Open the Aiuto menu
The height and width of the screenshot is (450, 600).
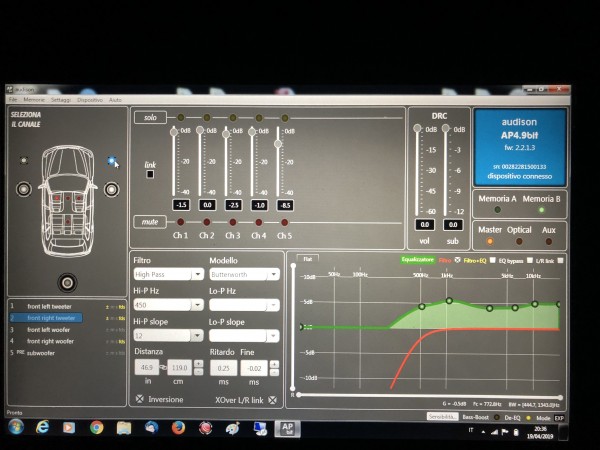(115, 100)
